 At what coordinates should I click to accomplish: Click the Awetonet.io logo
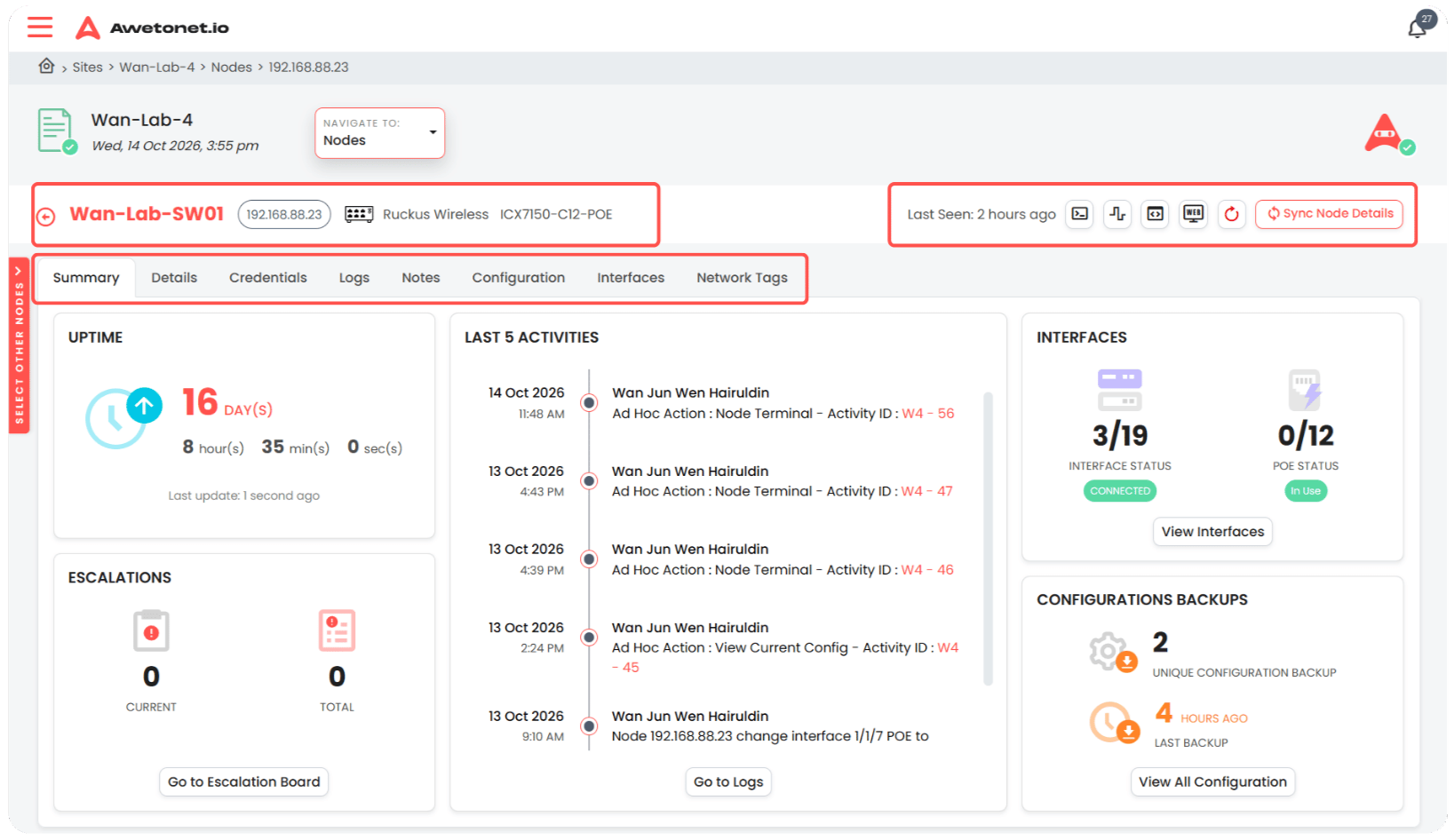tap(152, 28)
